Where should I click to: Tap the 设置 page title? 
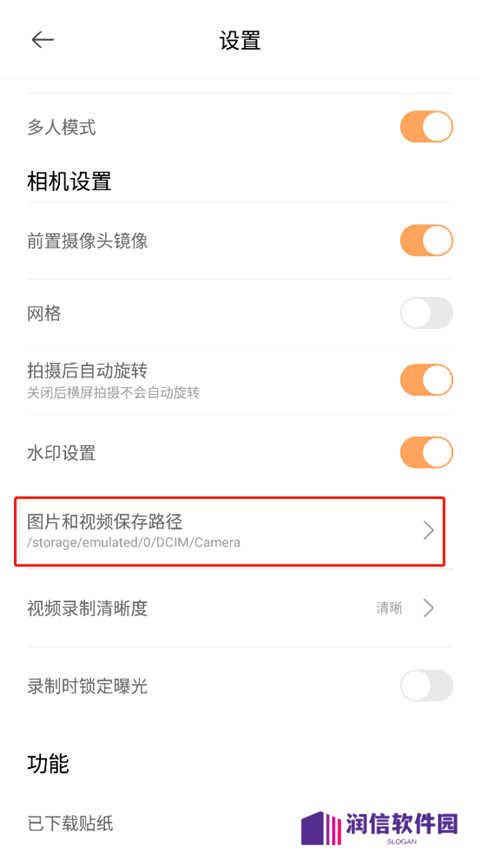(x=240, y=40)
